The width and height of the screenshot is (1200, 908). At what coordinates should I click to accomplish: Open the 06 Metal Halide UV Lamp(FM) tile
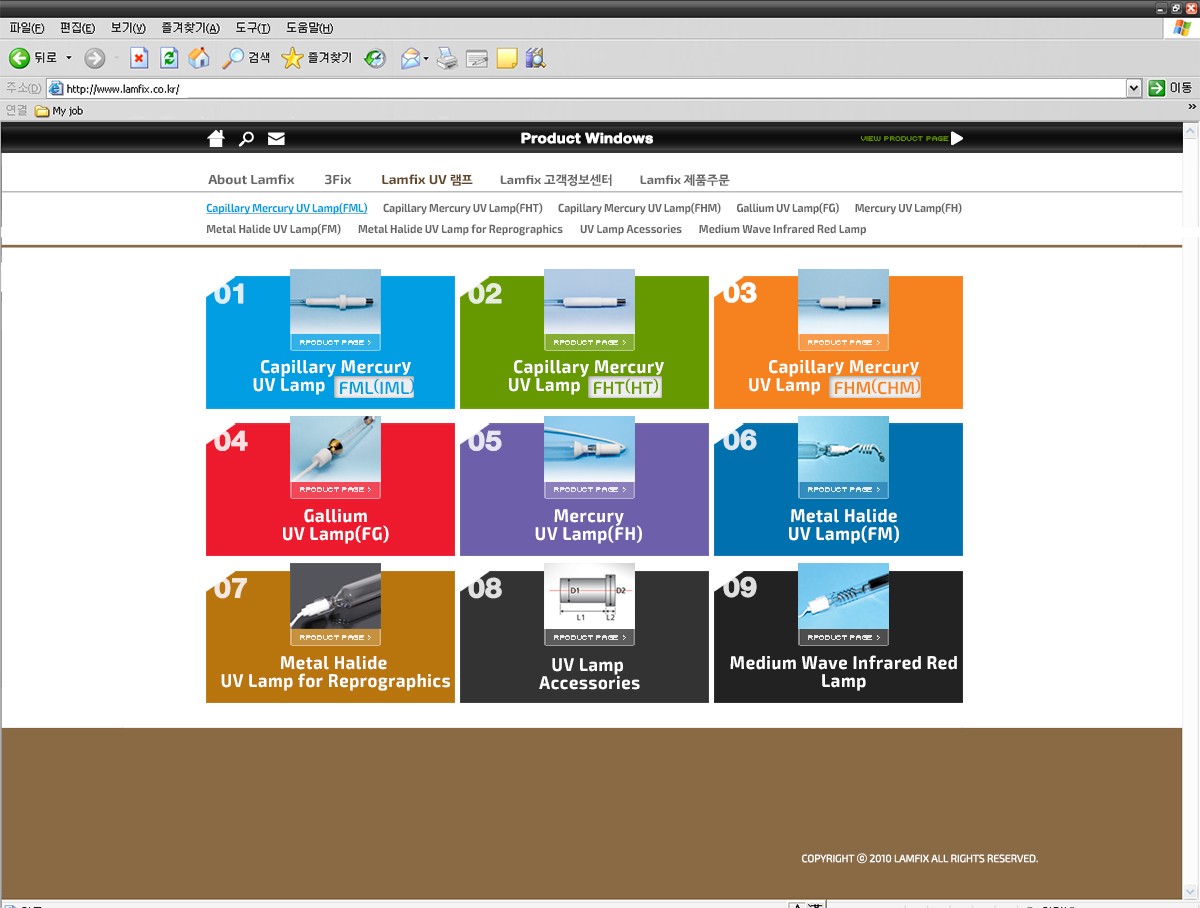[x=838, y=489]
